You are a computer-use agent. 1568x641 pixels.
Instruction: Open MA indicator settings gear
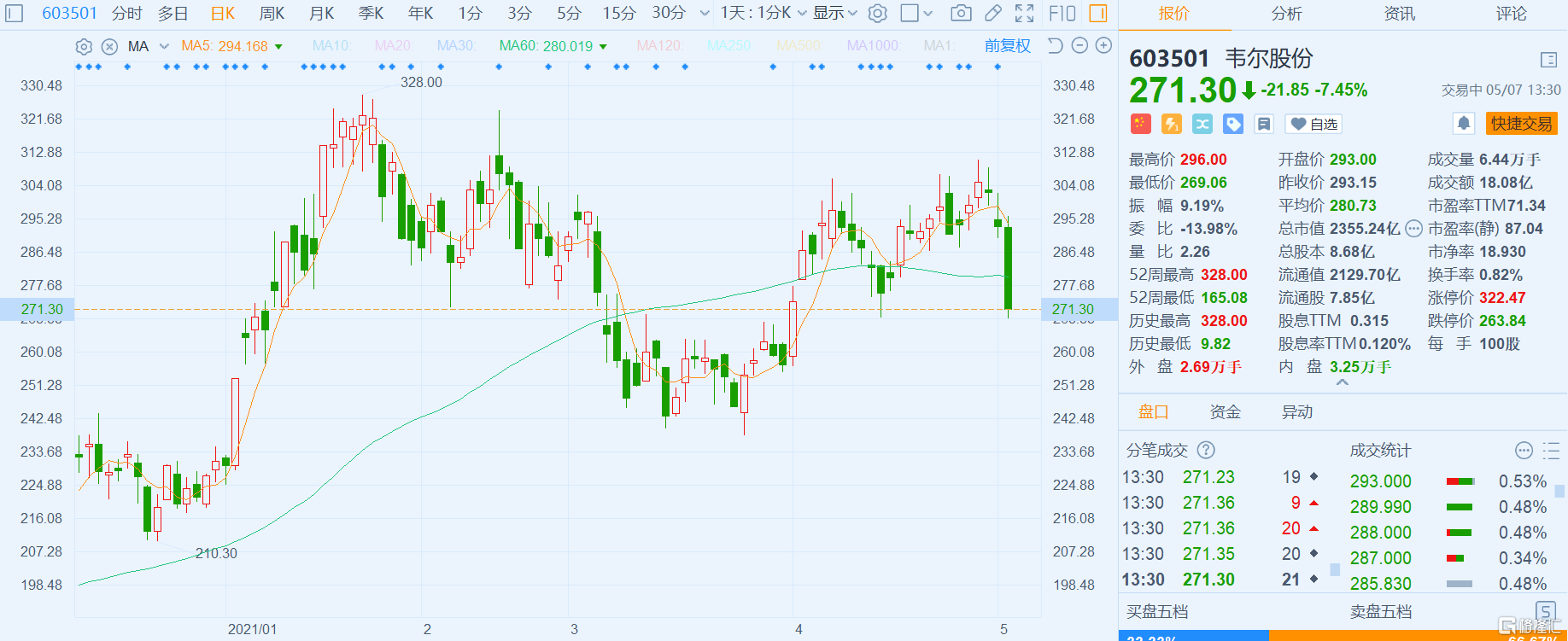click(x=84, y=46)
